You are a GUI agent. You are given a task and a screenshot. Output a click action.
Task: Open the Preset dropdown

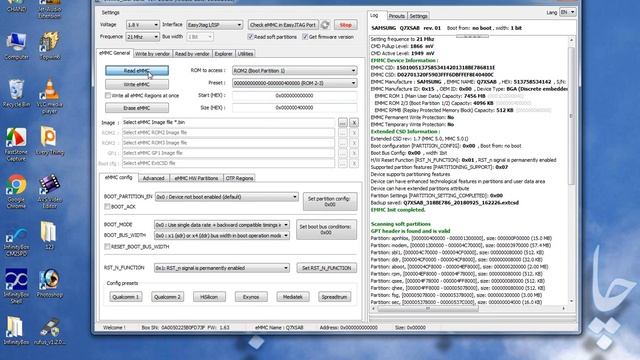(294, 83)
